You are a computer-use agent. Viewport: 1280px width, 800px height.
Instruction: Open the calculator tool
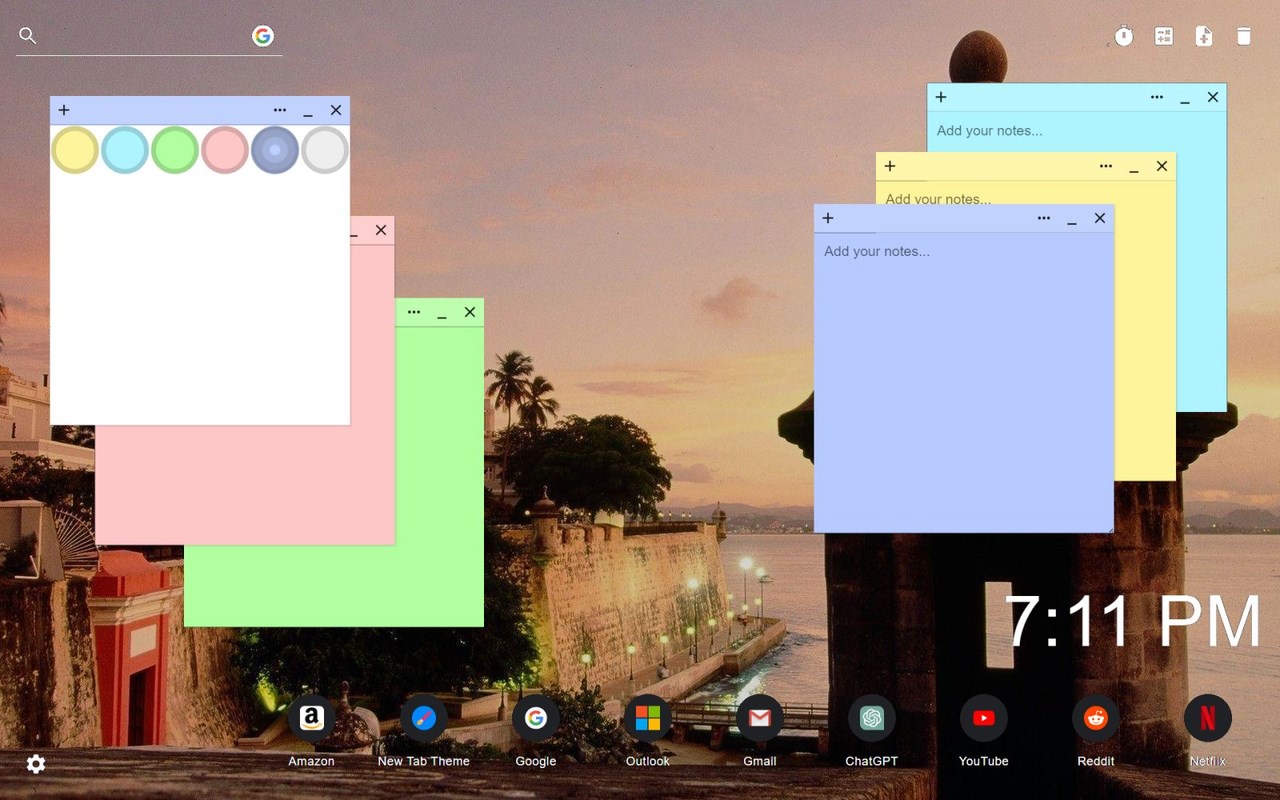[x=1164, y=37]
